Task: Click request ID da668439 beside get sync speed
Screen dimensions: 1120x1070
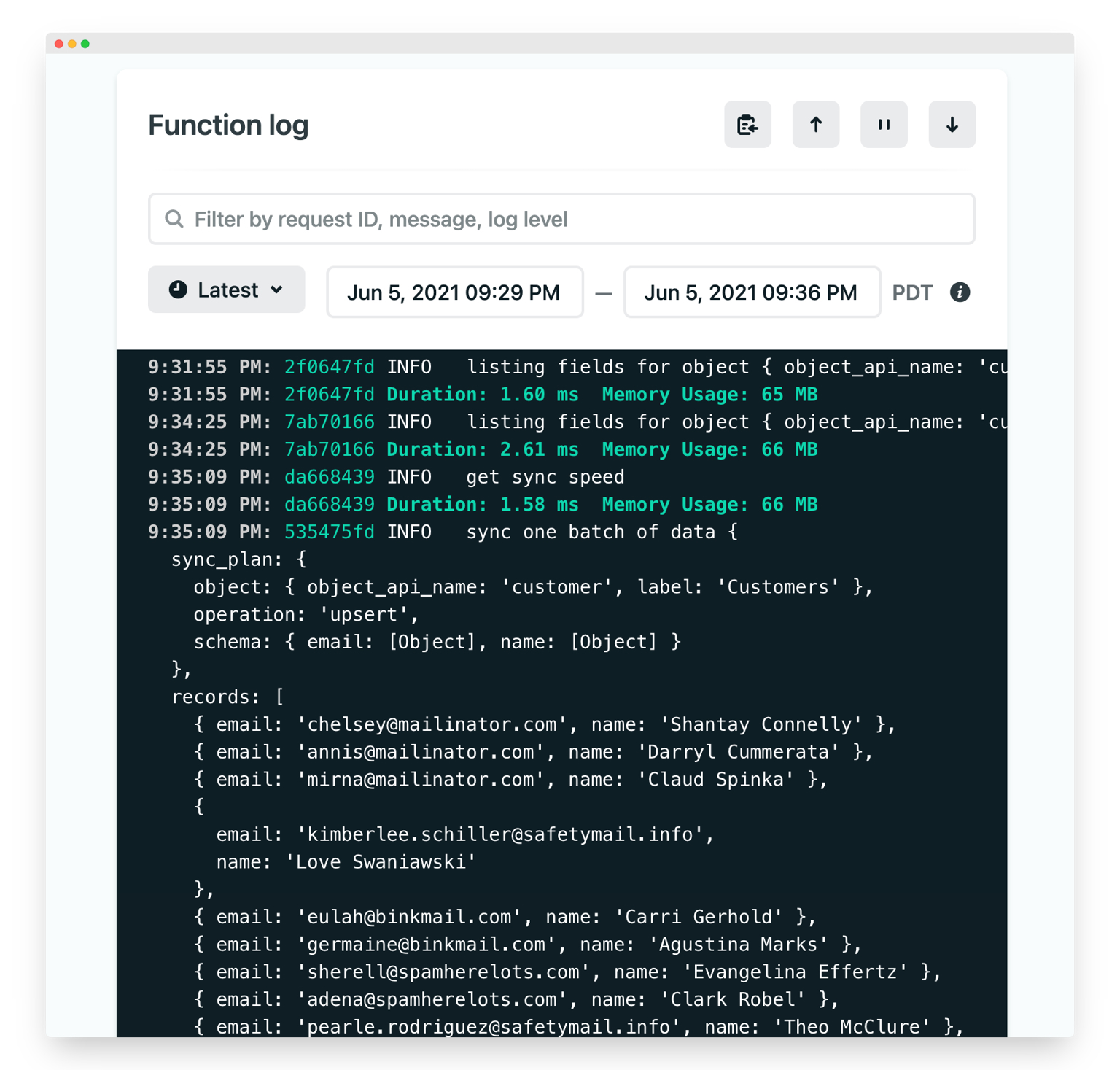Action: point(329,477)
